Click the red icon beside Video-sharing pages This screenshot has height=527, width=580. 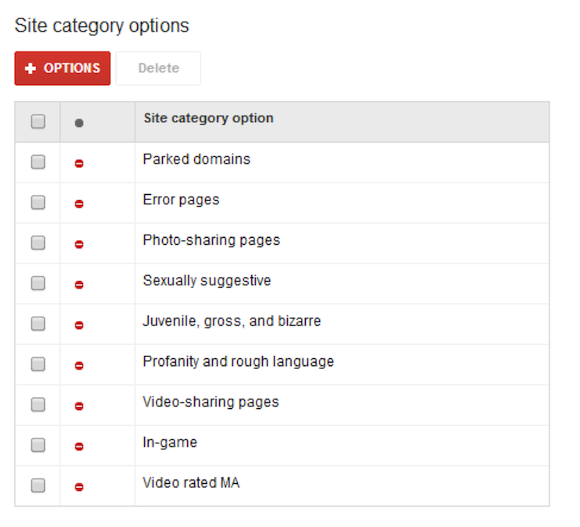[79, 406]
